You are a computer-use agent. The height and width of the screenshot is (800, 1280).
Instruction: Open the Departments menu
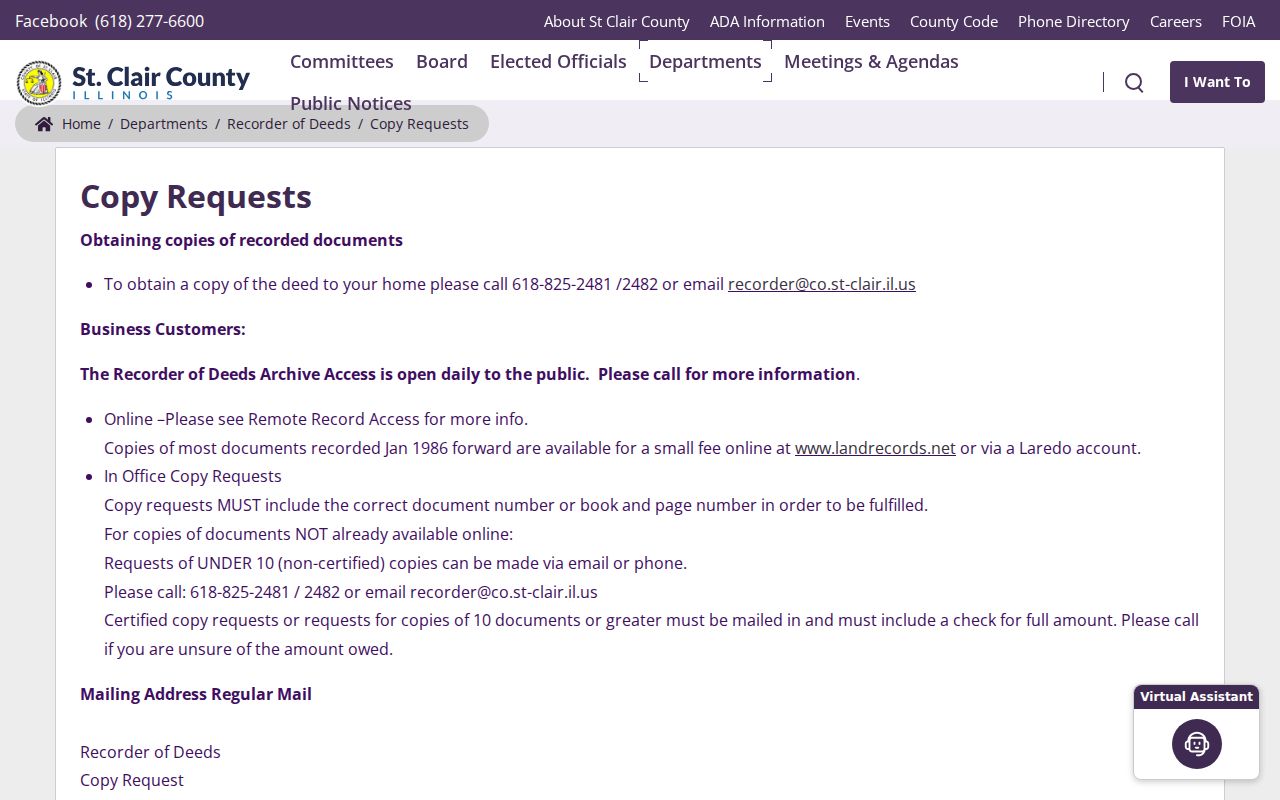[x=705, y=61]
